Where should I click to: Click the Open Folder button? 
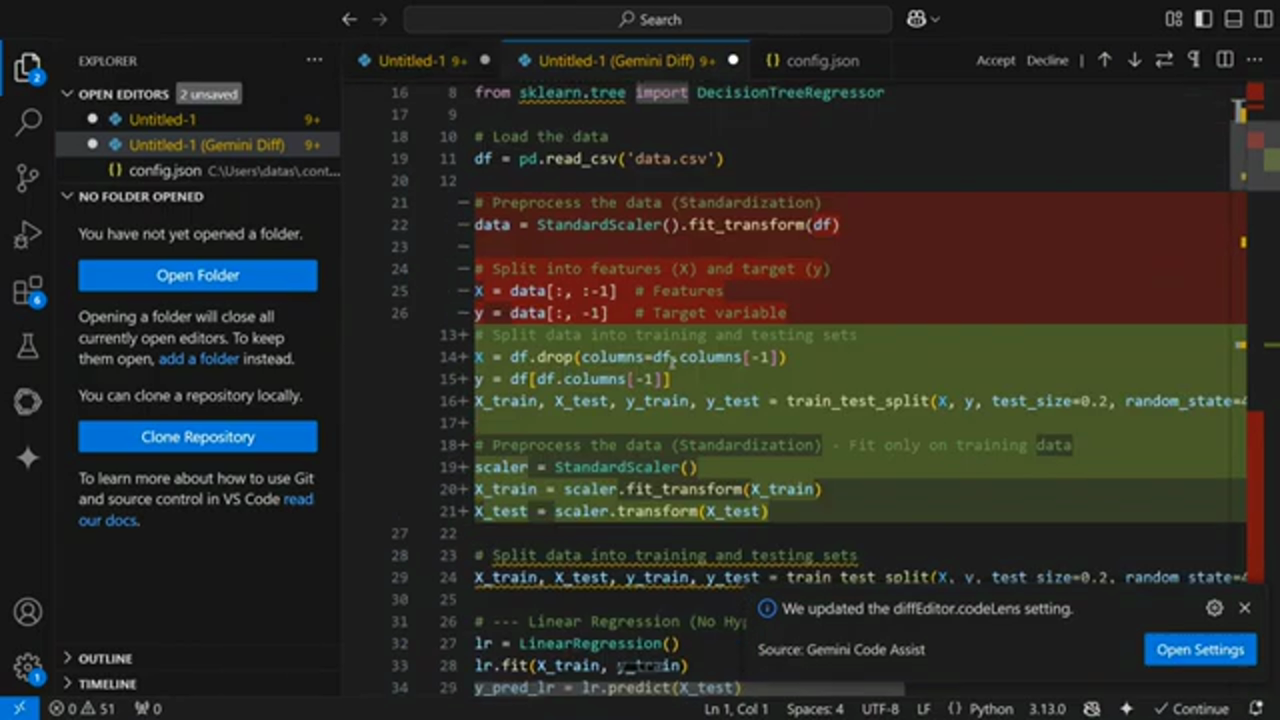point(198,275)
